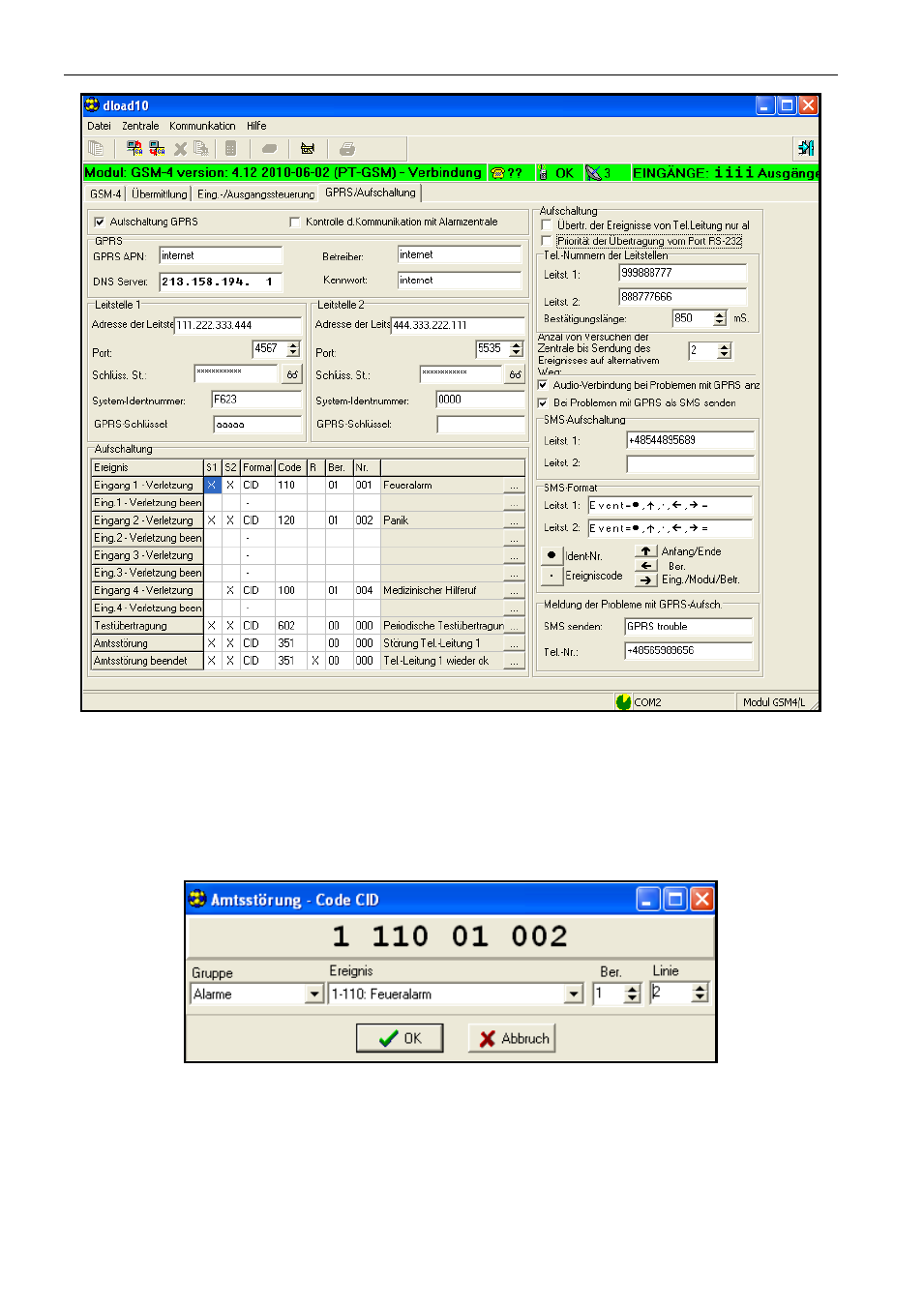Show the Leitstelle 2 key with 66 button
Viewport: 924px width, 1306px height.
[516, 374]
